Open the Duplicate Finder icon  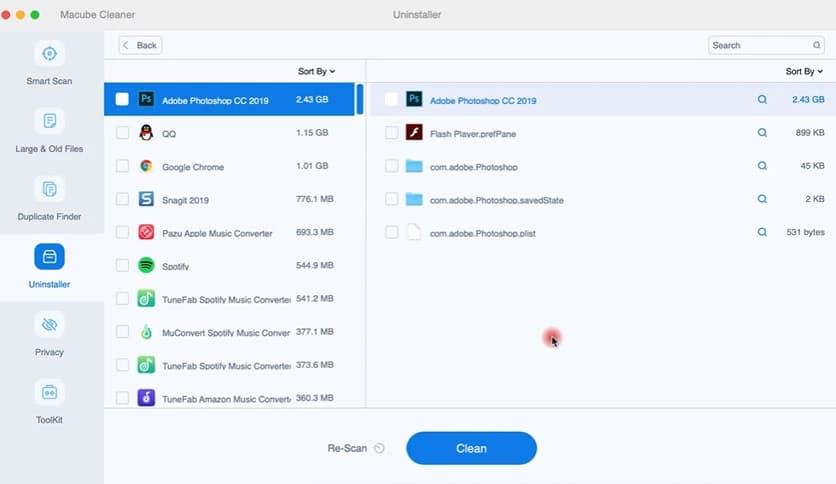[x=49, y=189]
